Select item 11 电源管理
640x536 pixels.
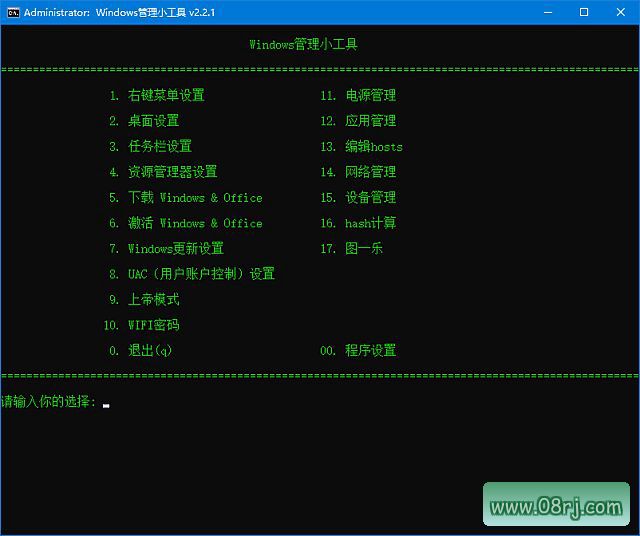click(370, 96)
